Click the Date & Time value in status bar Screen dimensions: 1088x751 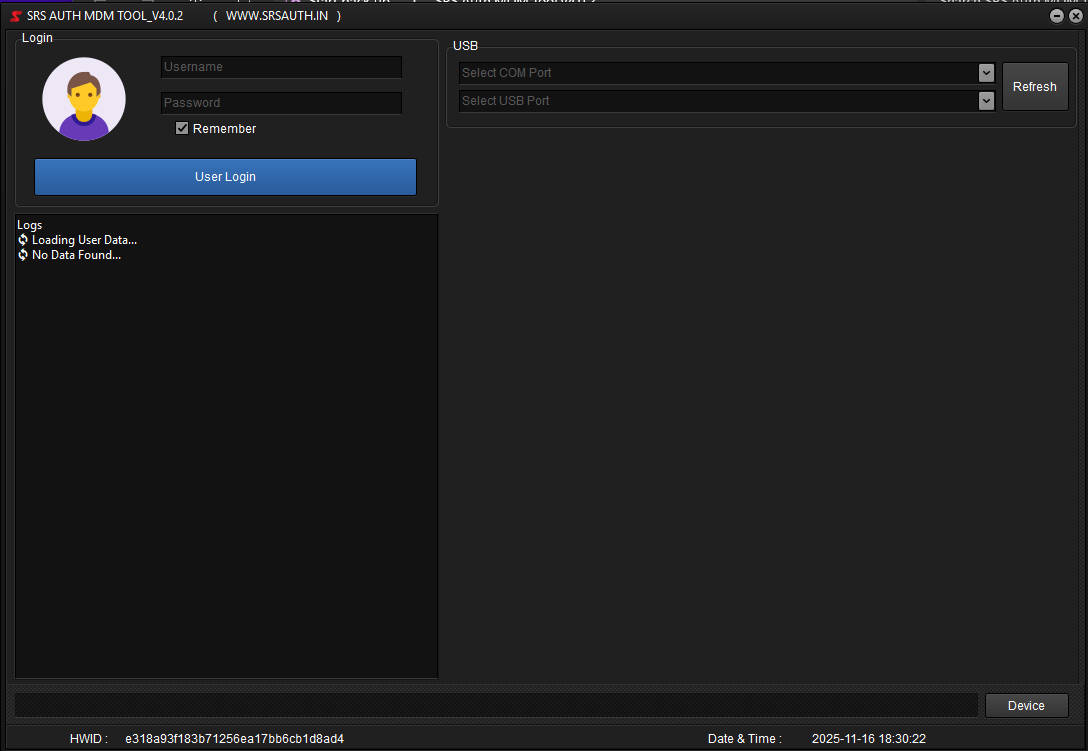868,739
